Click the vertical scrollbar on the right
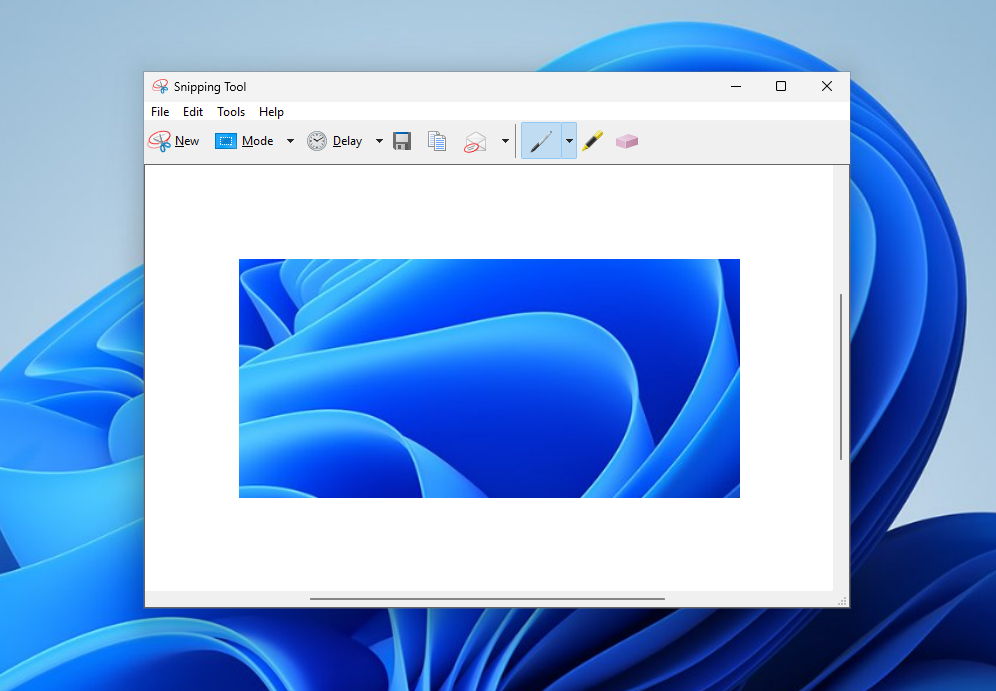 [841, 380]
